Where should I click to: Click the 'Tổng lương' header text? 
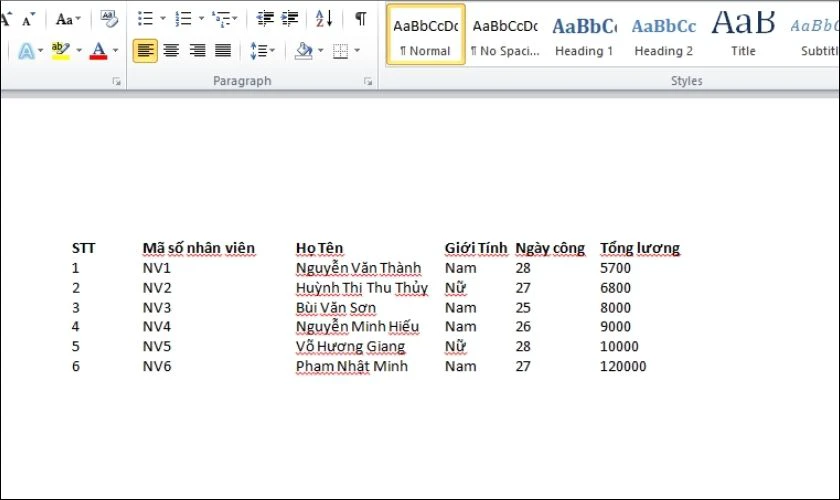point(640,249)
